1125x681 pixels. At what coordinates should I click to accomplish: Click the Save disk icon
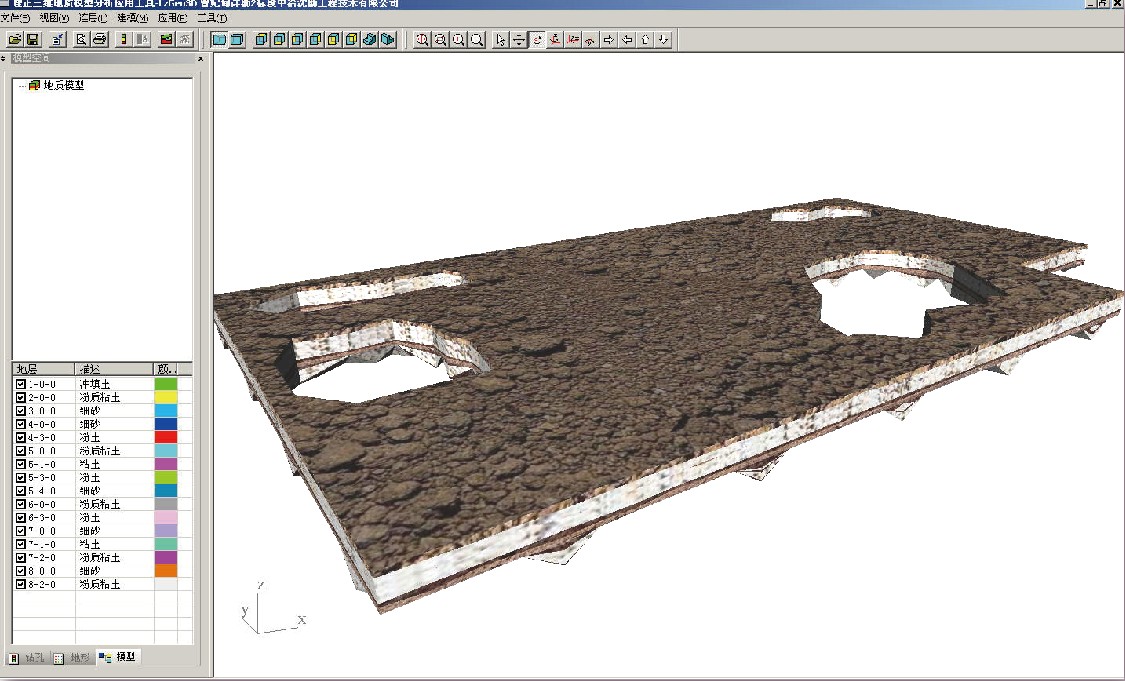tap(32, 40)
